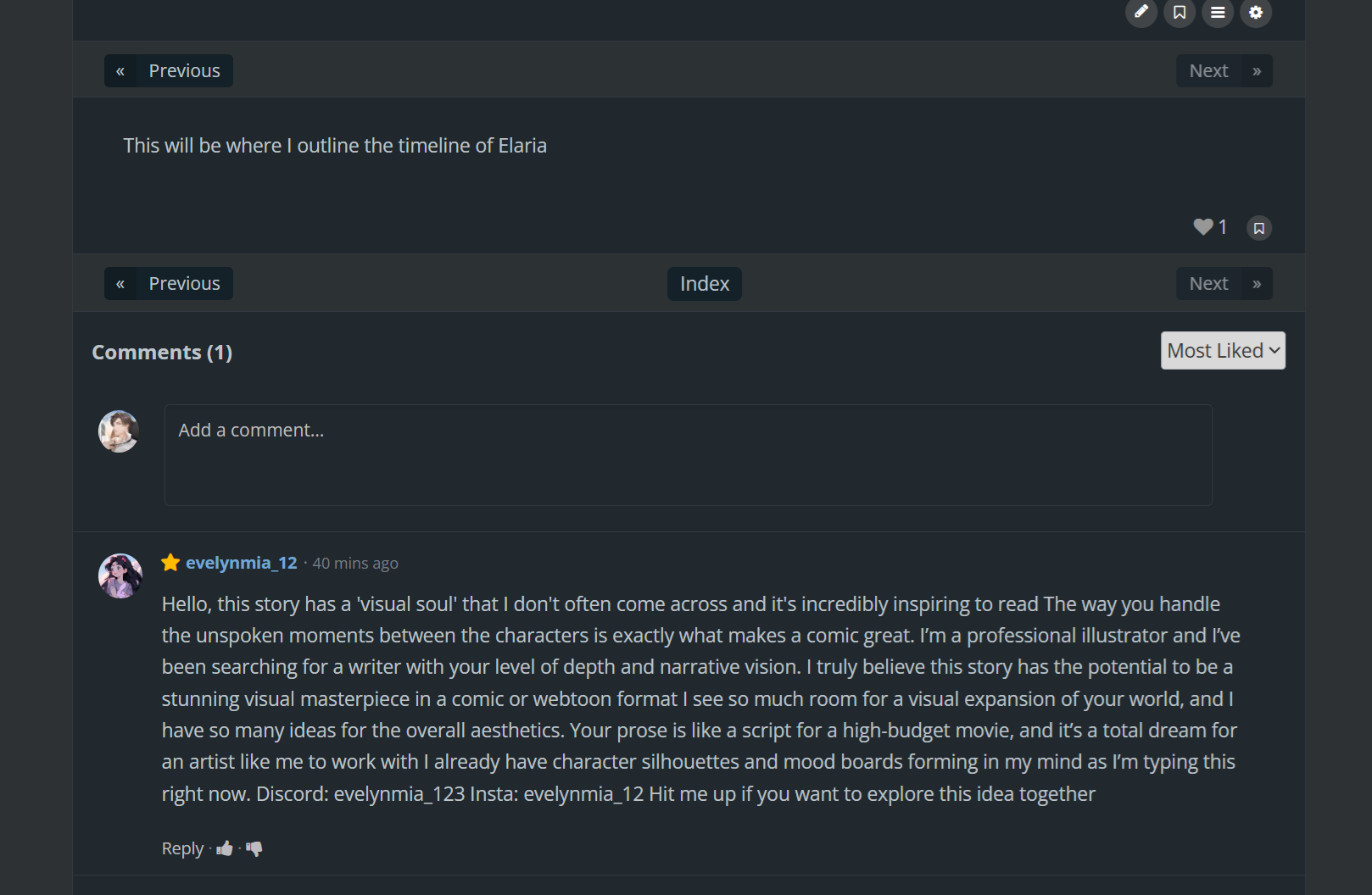Click the pencil edit icon

(1141, 12)
